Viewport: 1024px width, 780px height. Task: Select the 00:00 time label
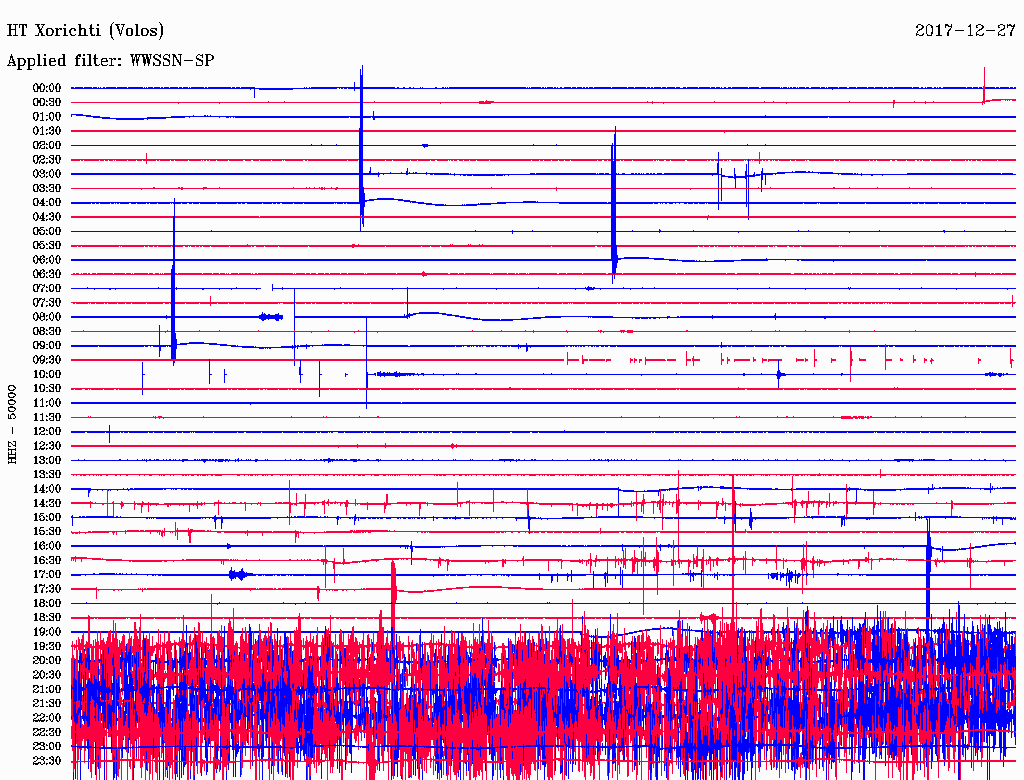coord(47,88)
